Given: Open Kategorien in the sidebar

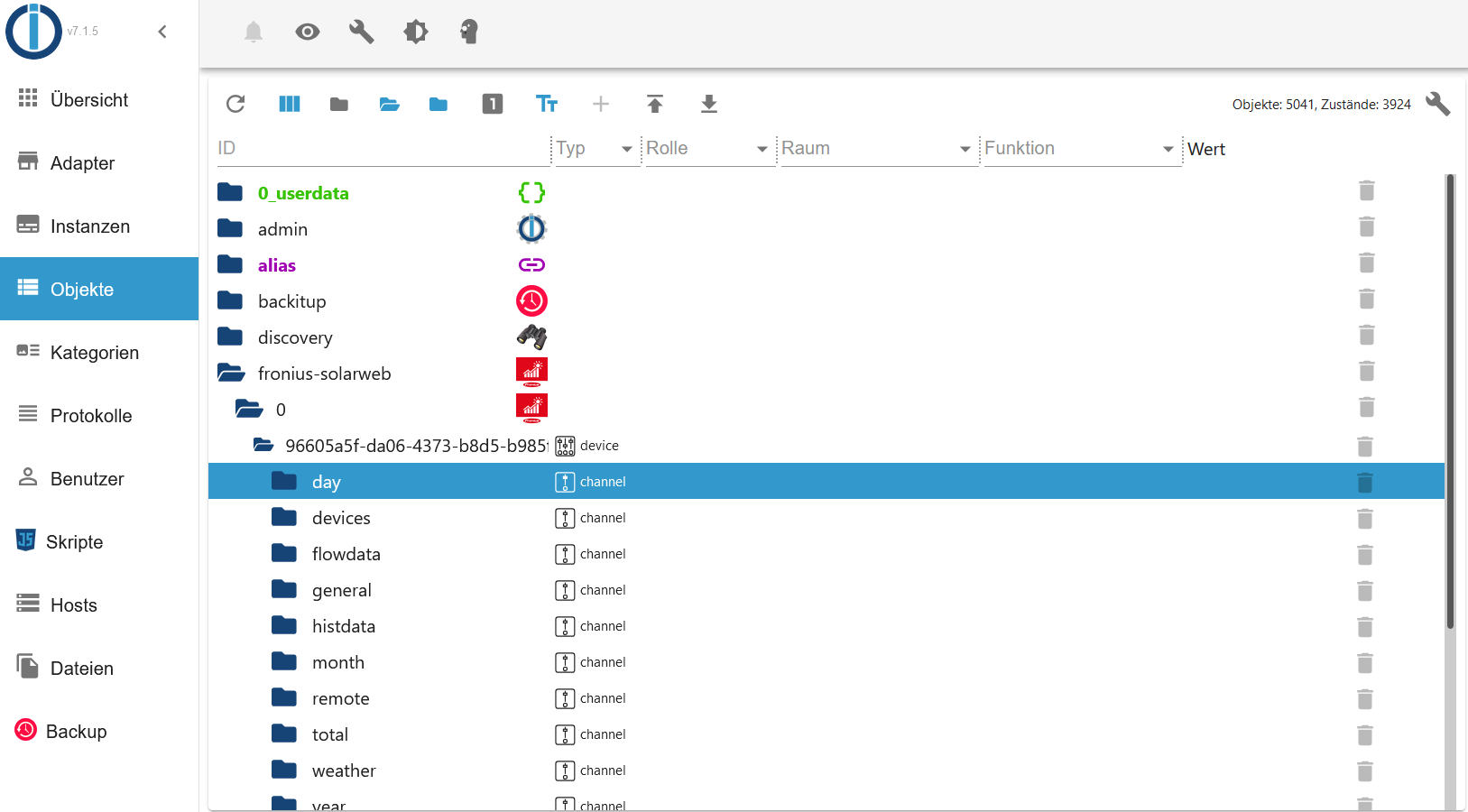Looking at the screenshot, I should pyautogui.click(x=99, y=352).
